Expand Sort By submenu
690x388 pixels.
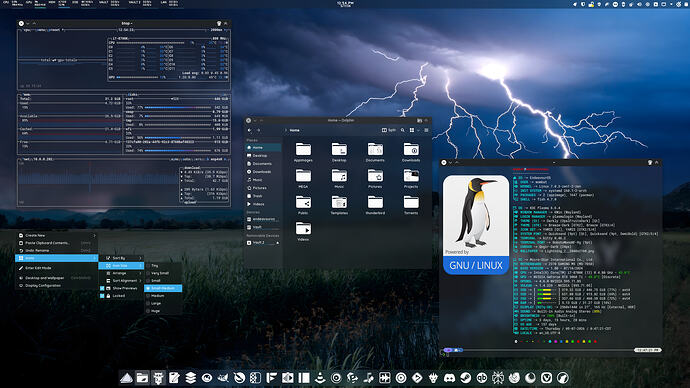pyautogui.click(x=121, y=258)
